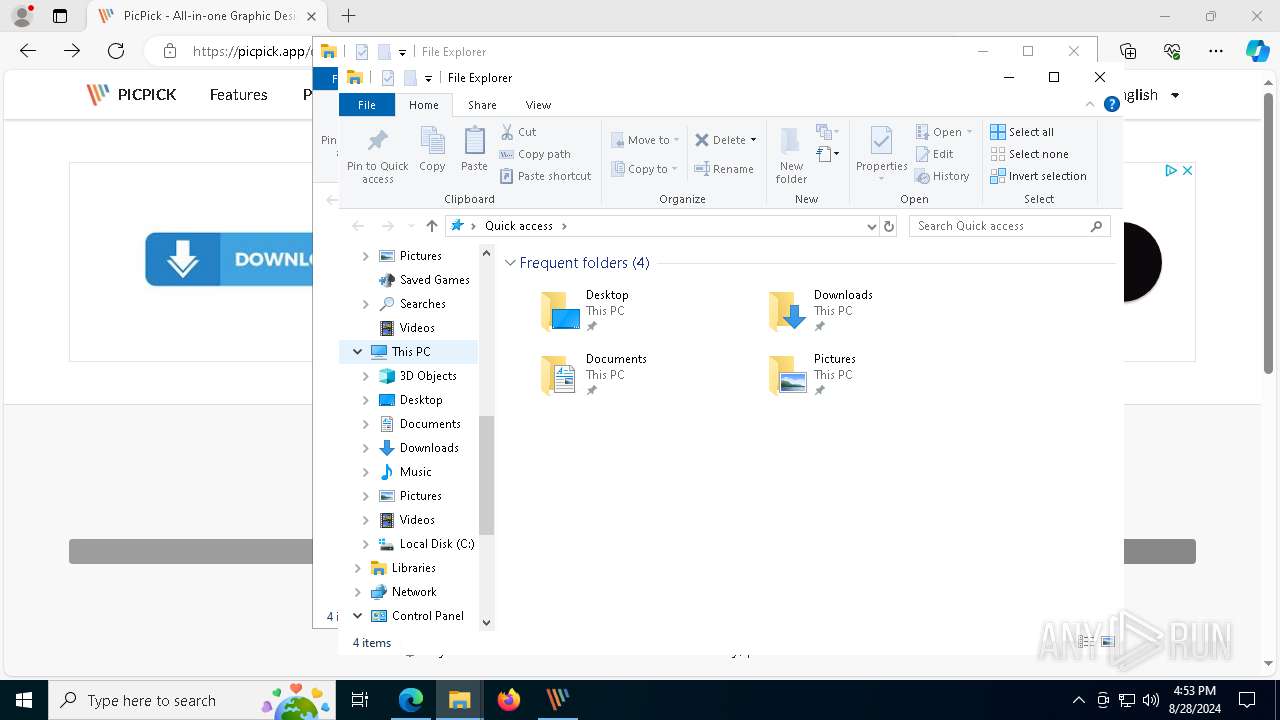Select Control Panel in navigation pane

click(x=427, y=616)
